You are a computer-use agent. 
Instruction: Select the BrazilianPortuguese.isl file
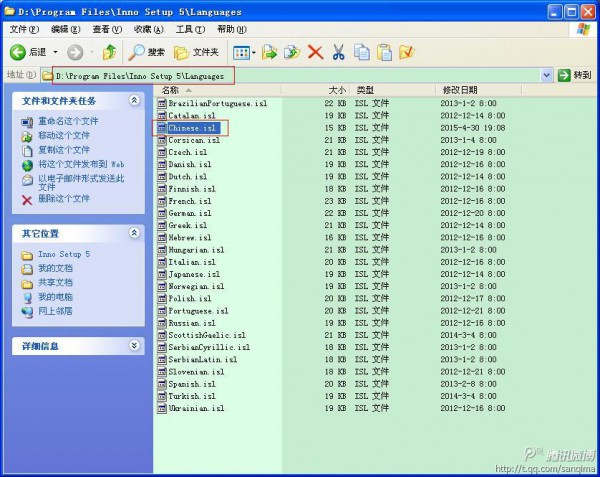[x=218, y=103]
